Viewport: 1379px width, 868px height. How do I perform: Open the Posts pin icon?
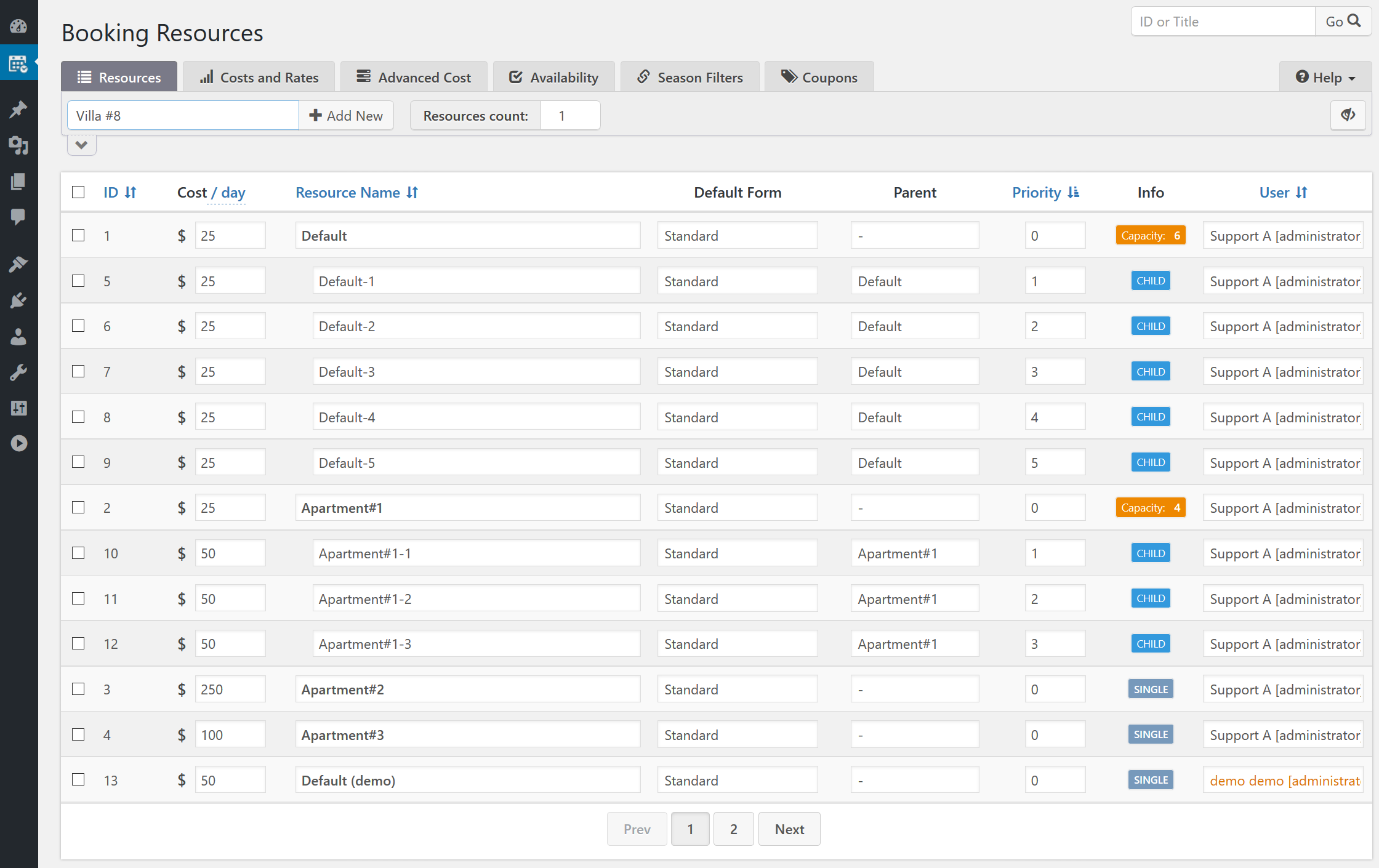18,109
